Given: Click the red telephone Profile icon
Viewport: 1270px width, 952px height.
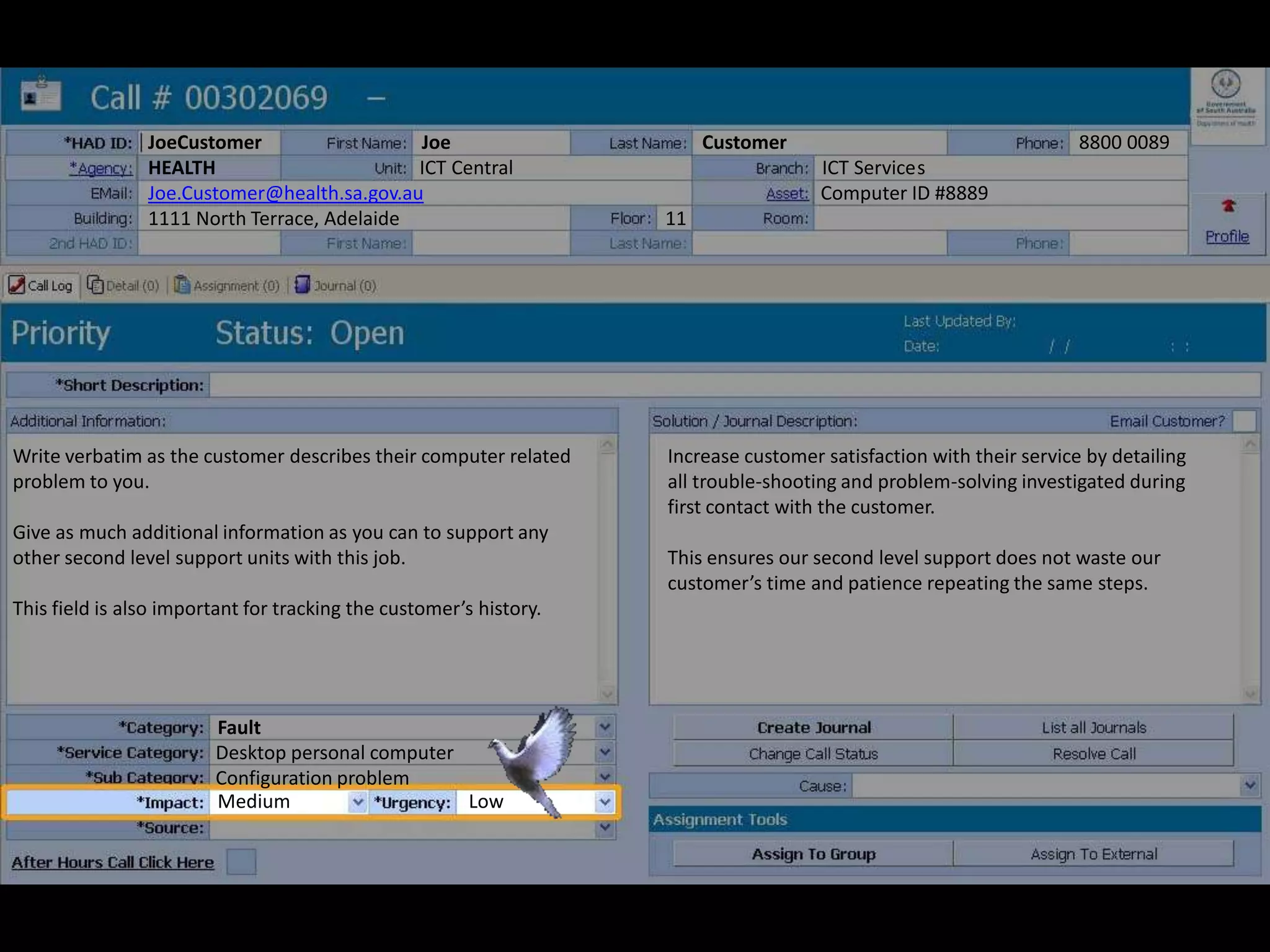Looking at the screenshot, I should coord(1228,206).
